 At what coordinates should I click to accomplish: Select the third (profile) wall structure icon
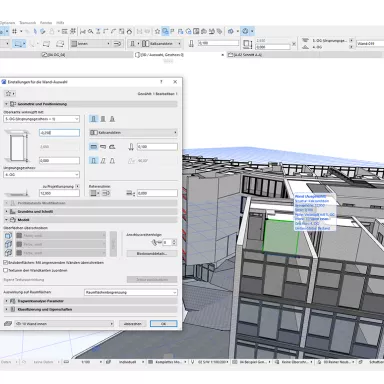coord(112,119)
